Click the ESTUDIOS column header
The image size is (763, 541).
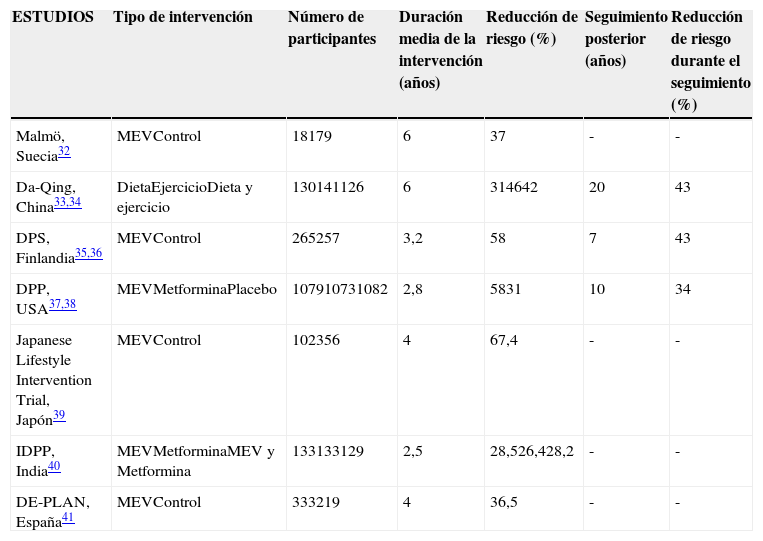coord(53,18)
